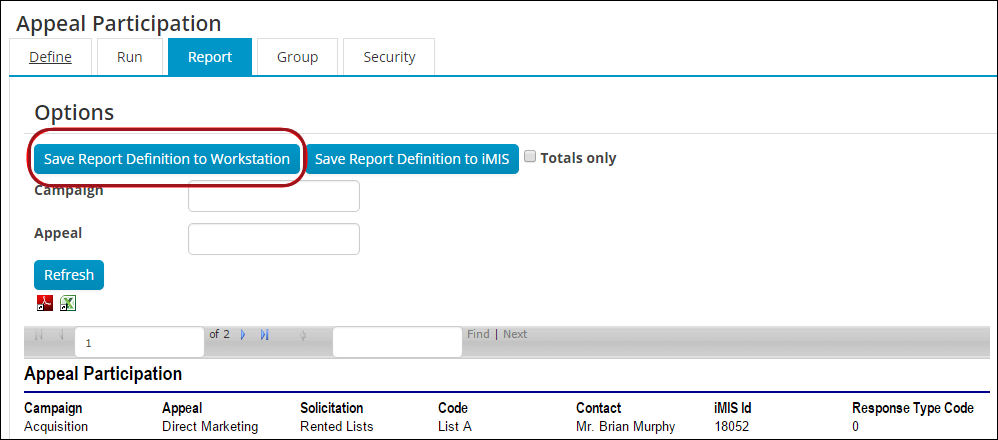The height and width of the screenshot is (440, 998).
Task: Click the find text search box
Action: click(x=397, y=343)
